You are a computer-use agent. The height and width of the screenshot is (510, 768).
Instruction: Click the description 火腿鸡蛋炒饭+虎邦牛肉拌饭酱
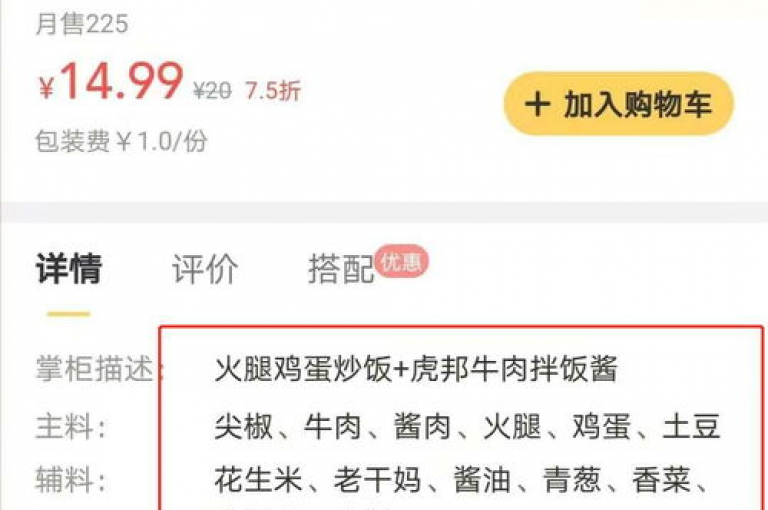[x=416, y=368]
